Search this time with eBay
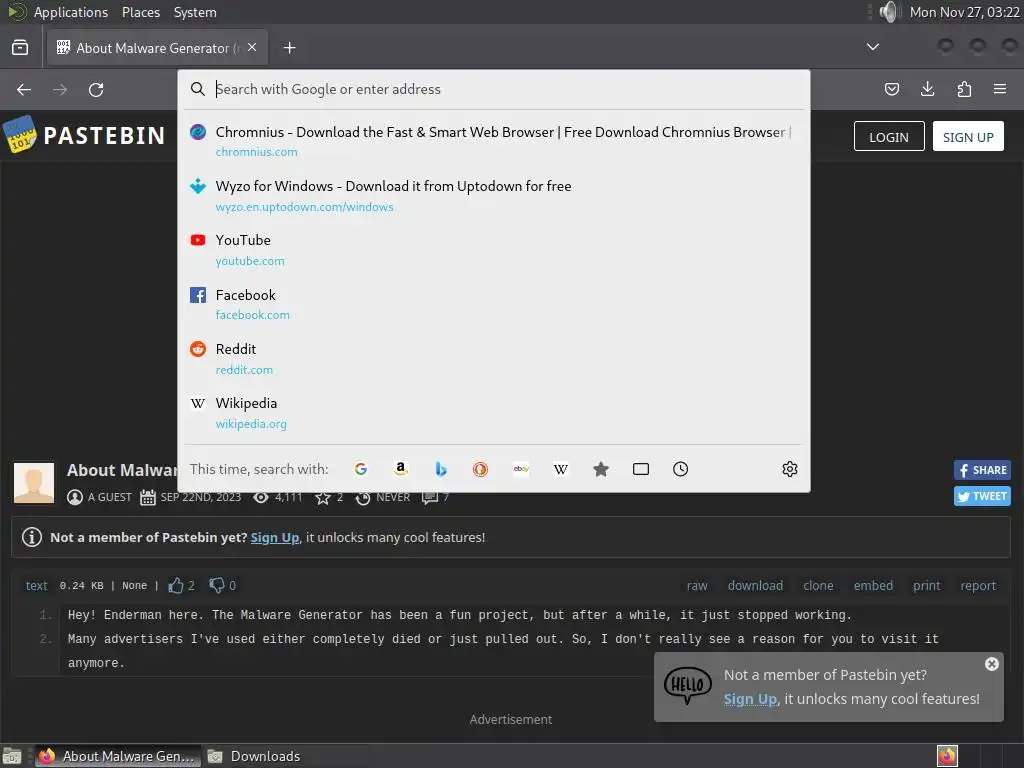 (x=520, y=469)
